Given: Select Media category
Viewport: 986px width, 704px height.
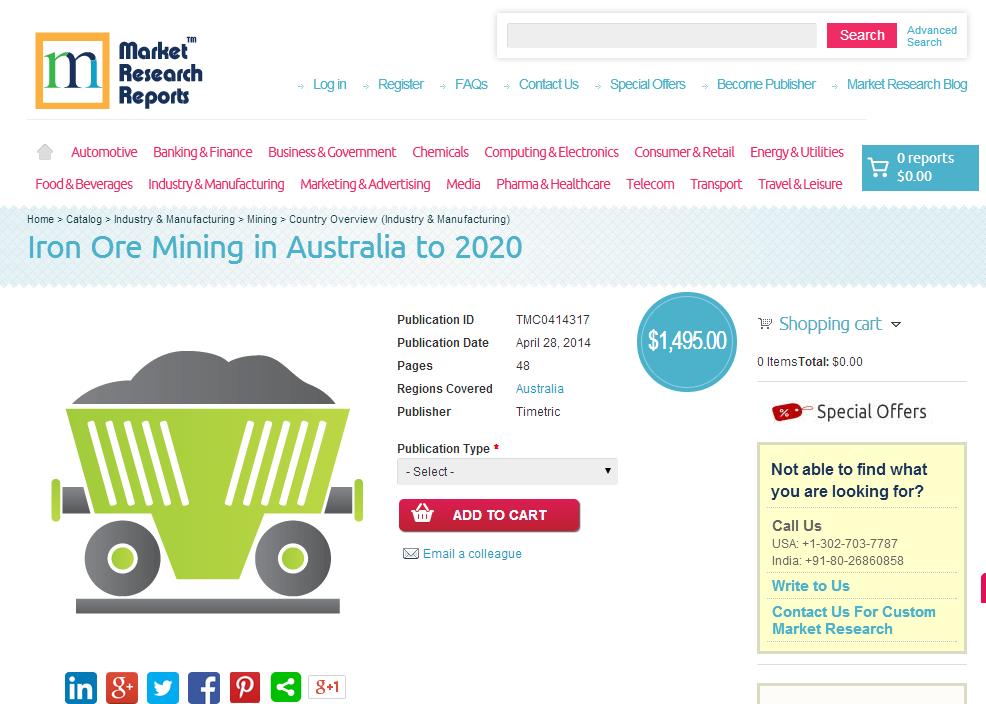Looking at the screenshot, I should [x=463, y=184].
